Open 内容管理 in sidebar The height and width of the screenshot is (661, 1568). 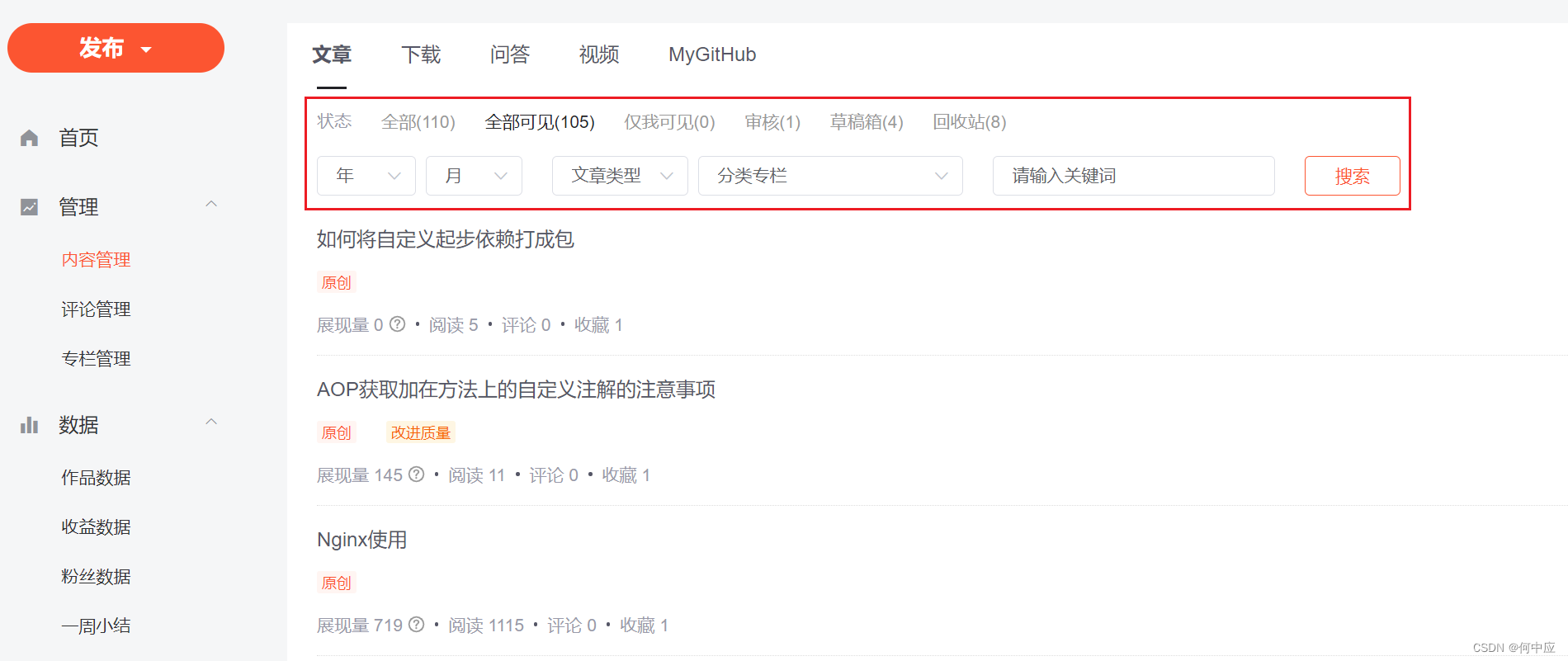96,260
